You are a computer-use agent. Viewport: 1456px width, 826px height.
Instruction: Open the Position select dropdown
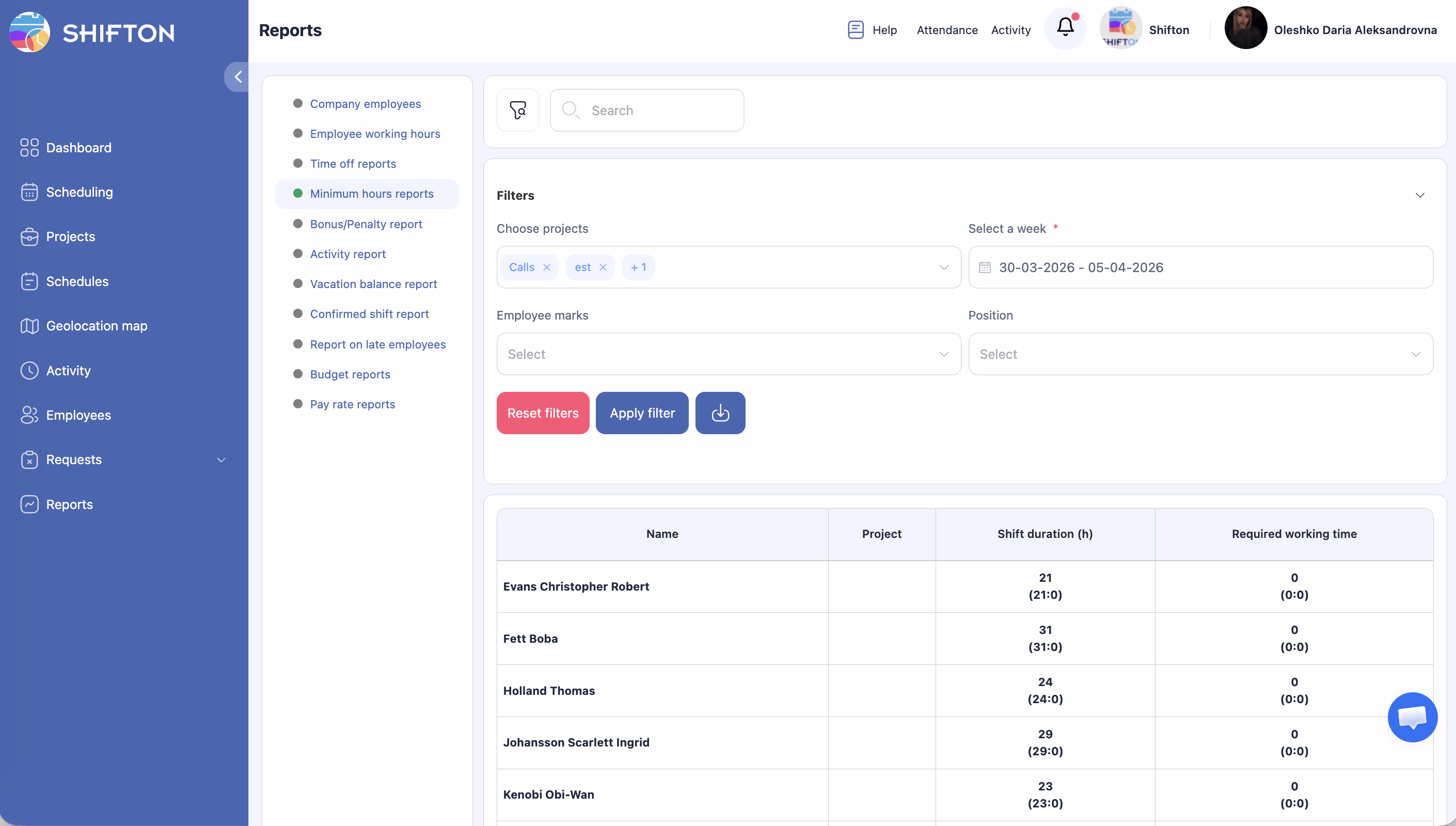[x=1200, y=354]
